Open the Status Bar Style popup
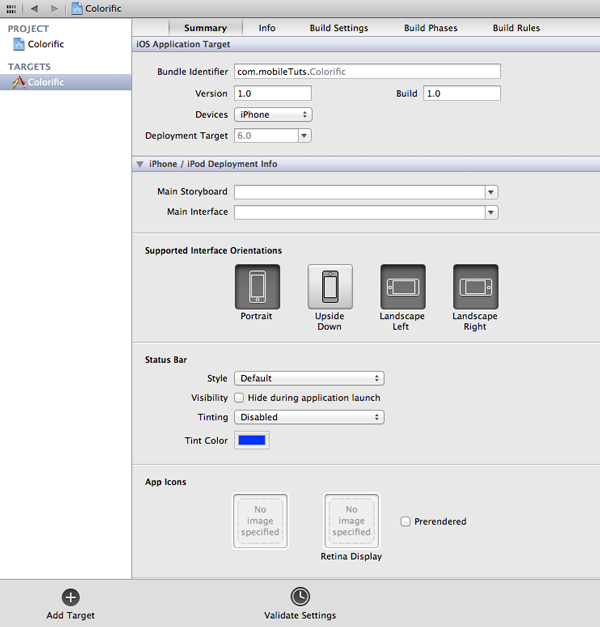Image resolution: width=600 pixels, height=627 pixels. point(309,378)
